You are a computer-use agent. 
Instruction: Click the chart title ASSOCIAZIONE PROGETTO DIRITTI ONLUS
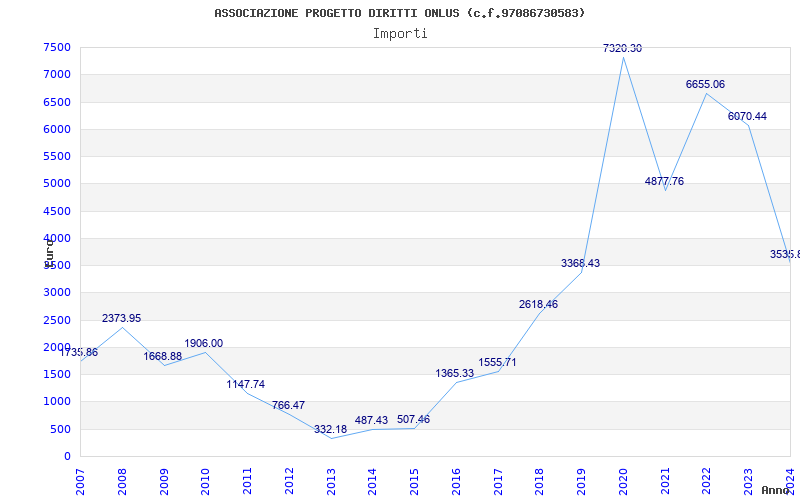[399, 13]
